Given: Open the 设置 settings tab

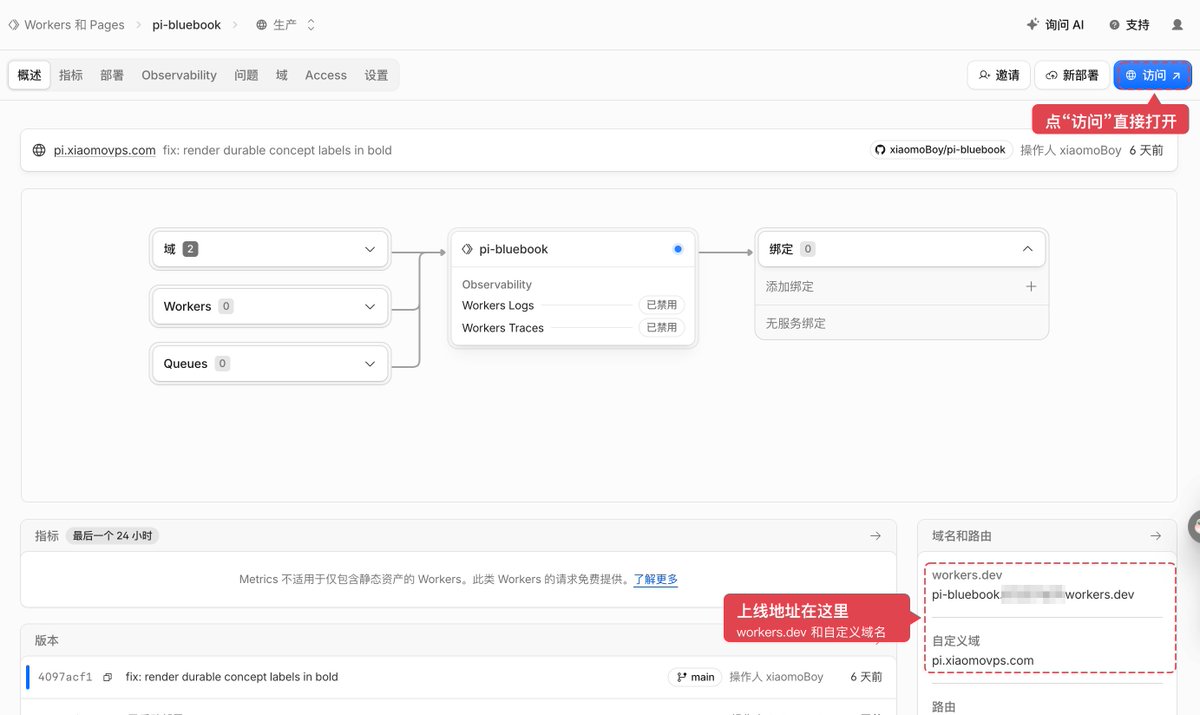Looking at the screenshot, I should (x=376, y=75).
